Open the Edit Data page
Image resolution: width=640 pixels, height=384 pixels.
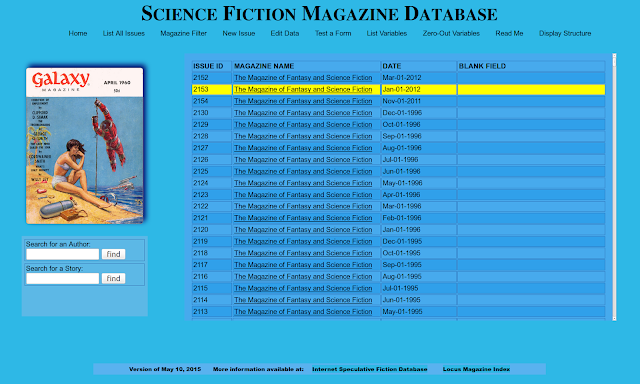285,33
